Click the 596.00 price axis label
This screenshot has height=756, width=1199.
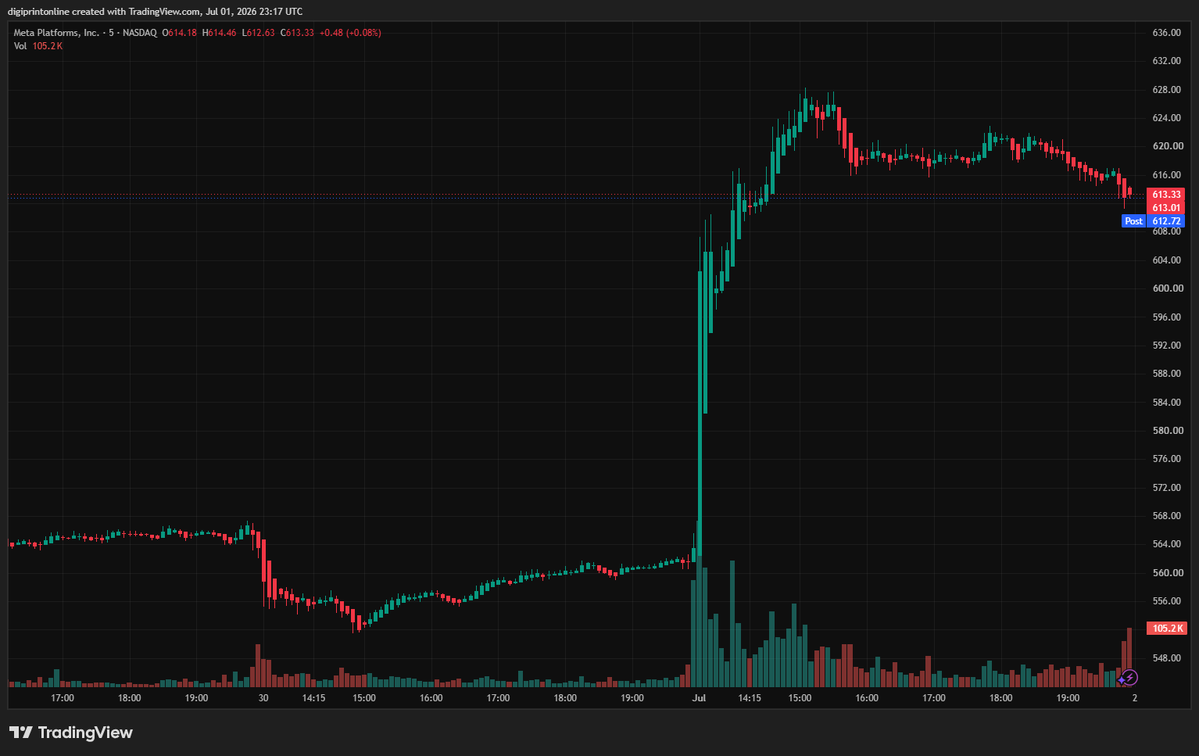1167,317
